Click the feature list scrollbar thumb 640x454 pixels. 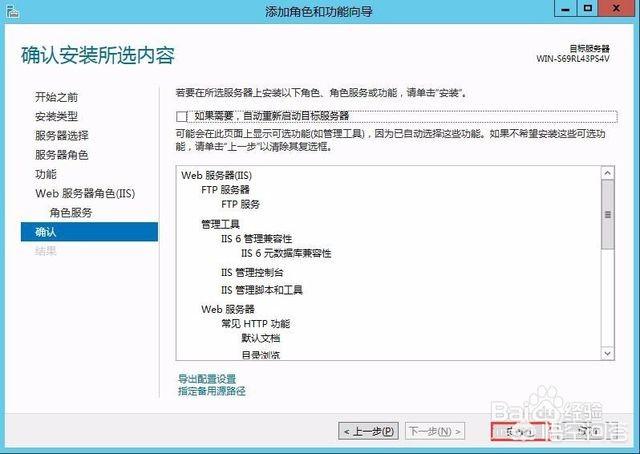pos(607,214)
